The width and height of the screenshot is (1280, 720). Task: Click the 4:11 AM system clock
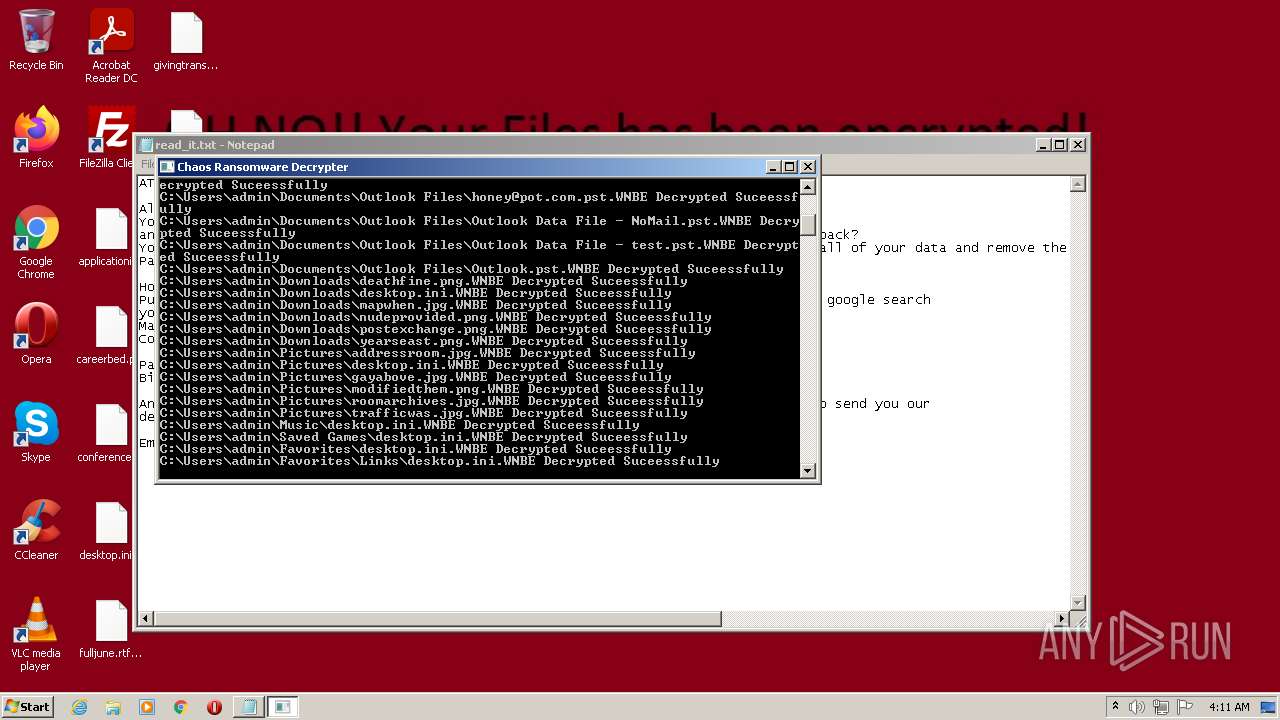(1229, 707)
